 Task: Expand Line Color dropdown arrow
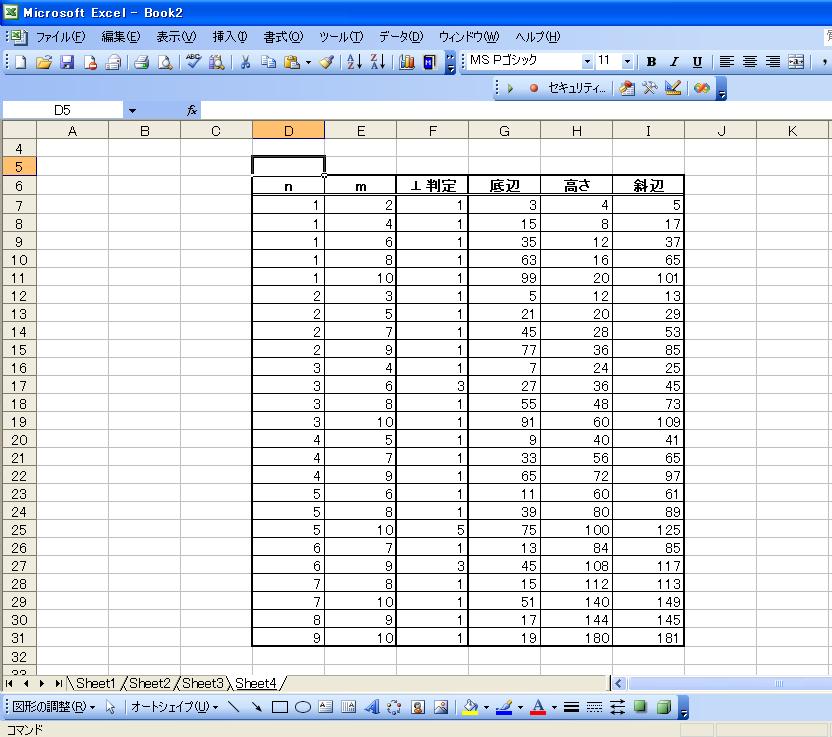click(520, 707)
